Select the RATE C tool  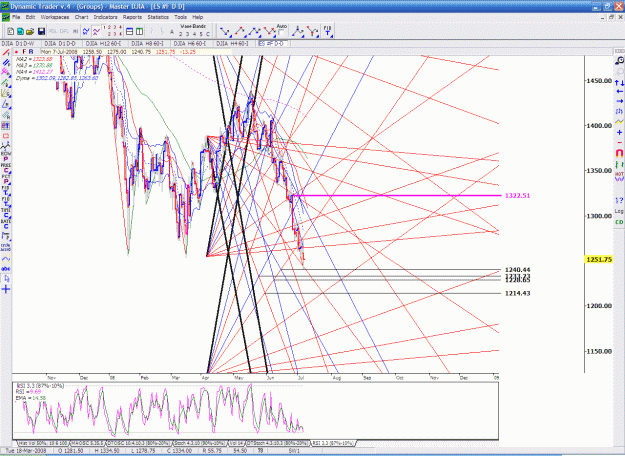[x=6, y=224]
